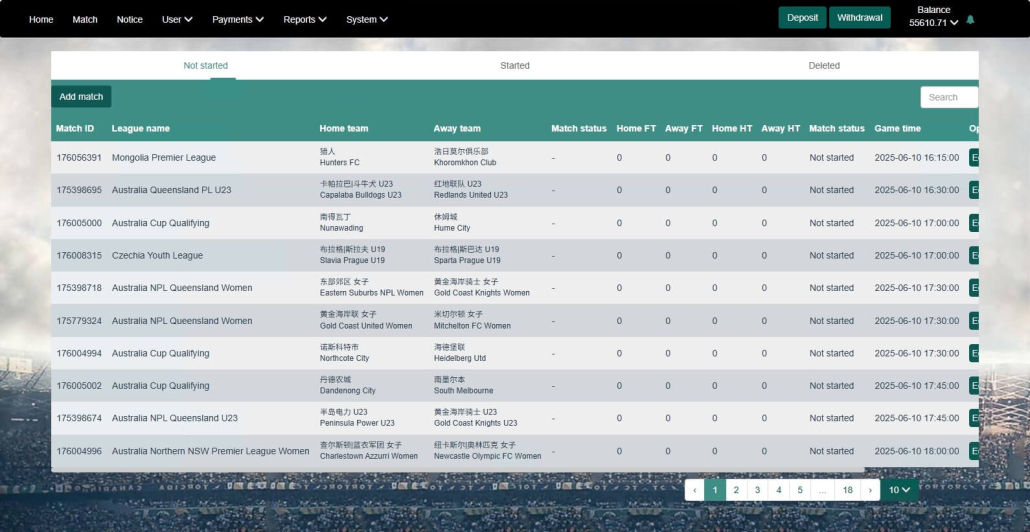Go to the Home menu item
Screen dimensions: 1030x532
tap(41, 20)
